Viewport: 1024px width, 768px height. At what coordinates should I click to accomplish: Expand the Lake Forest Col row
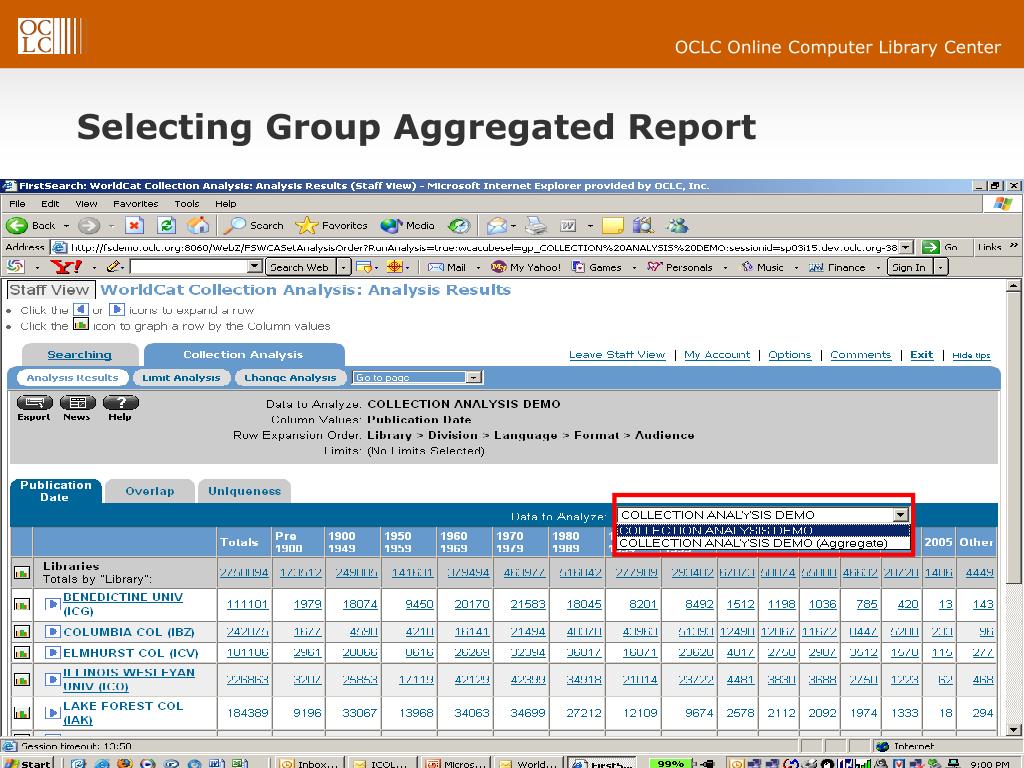pyautogui.click(x=53, y=712)
